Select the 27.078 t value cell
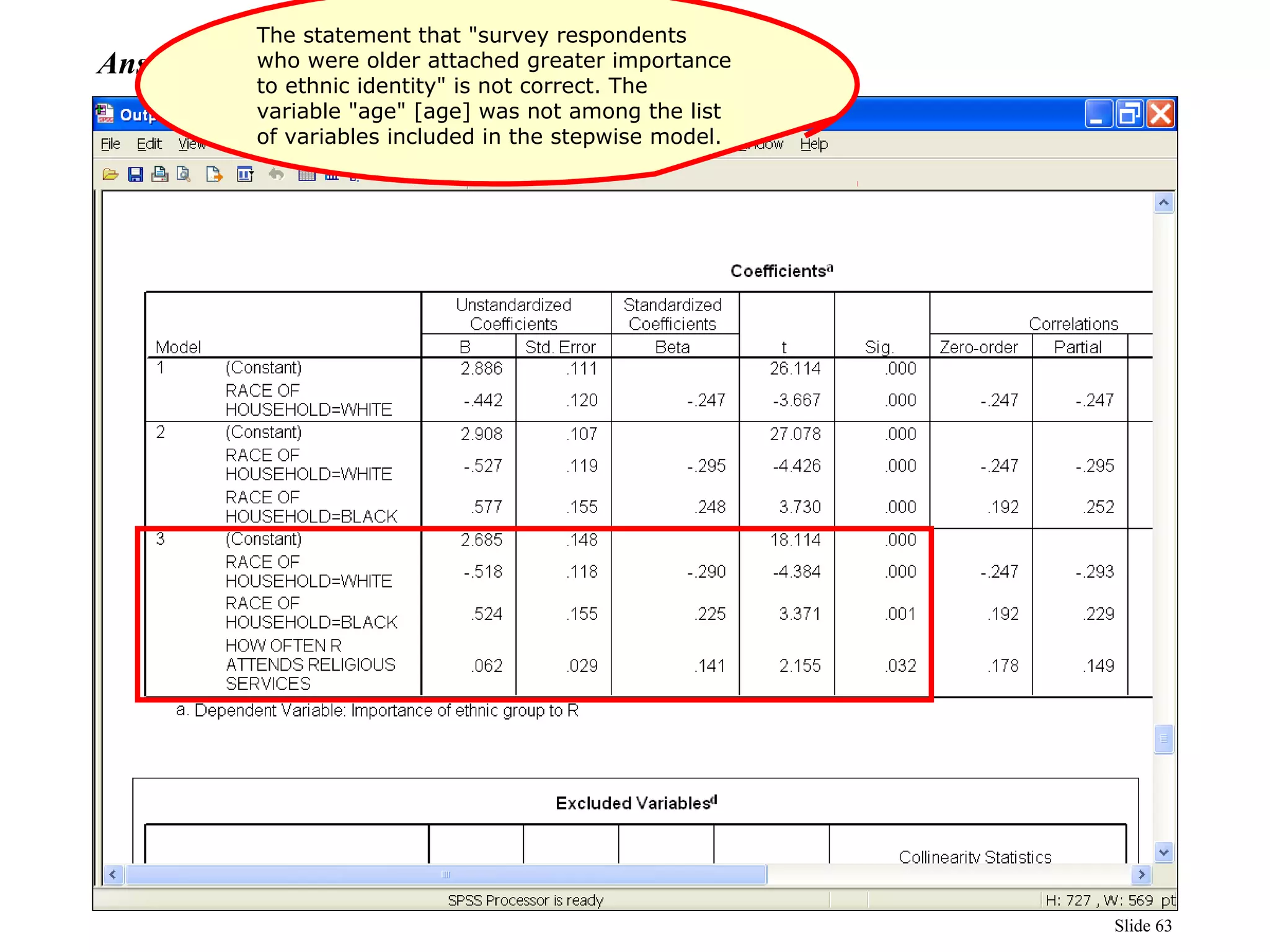 point(795,434)
